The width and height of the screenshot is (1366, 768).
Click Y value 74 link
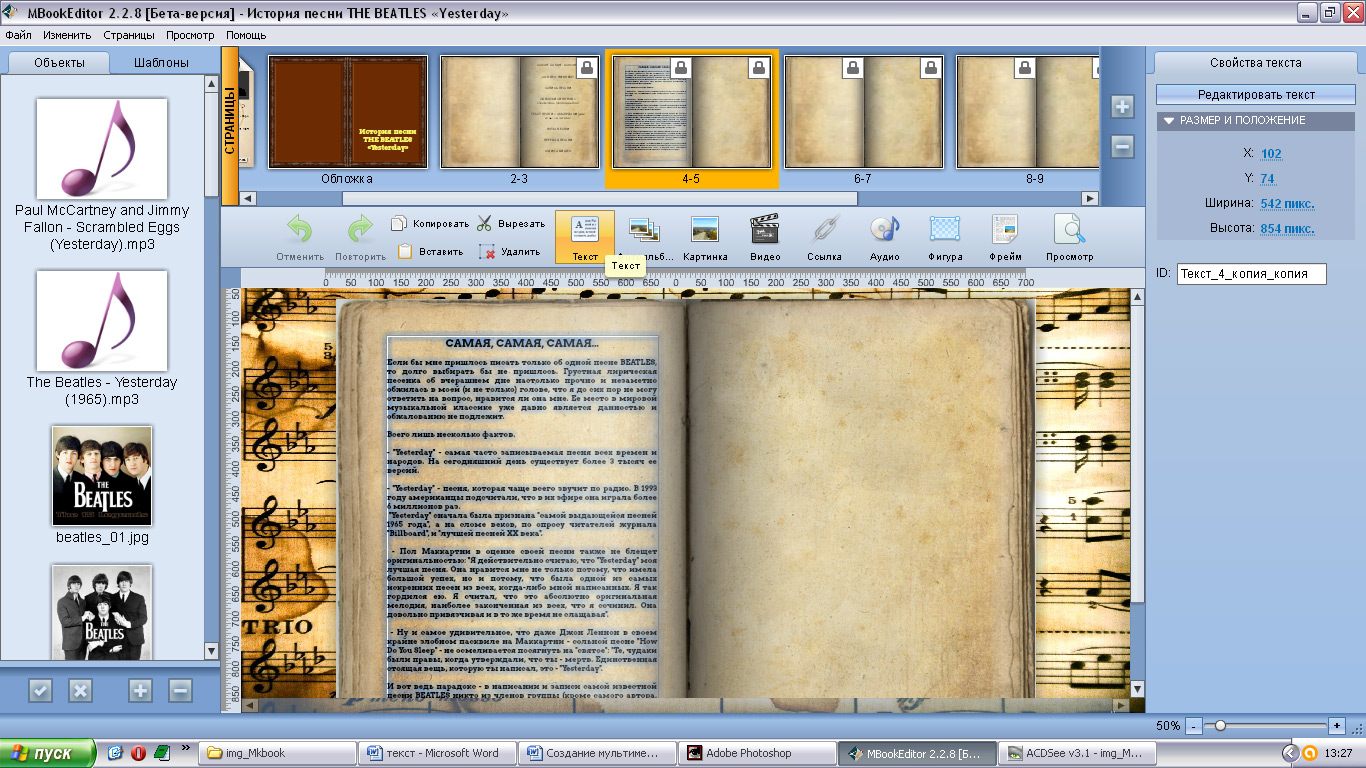click(1267, 179)
